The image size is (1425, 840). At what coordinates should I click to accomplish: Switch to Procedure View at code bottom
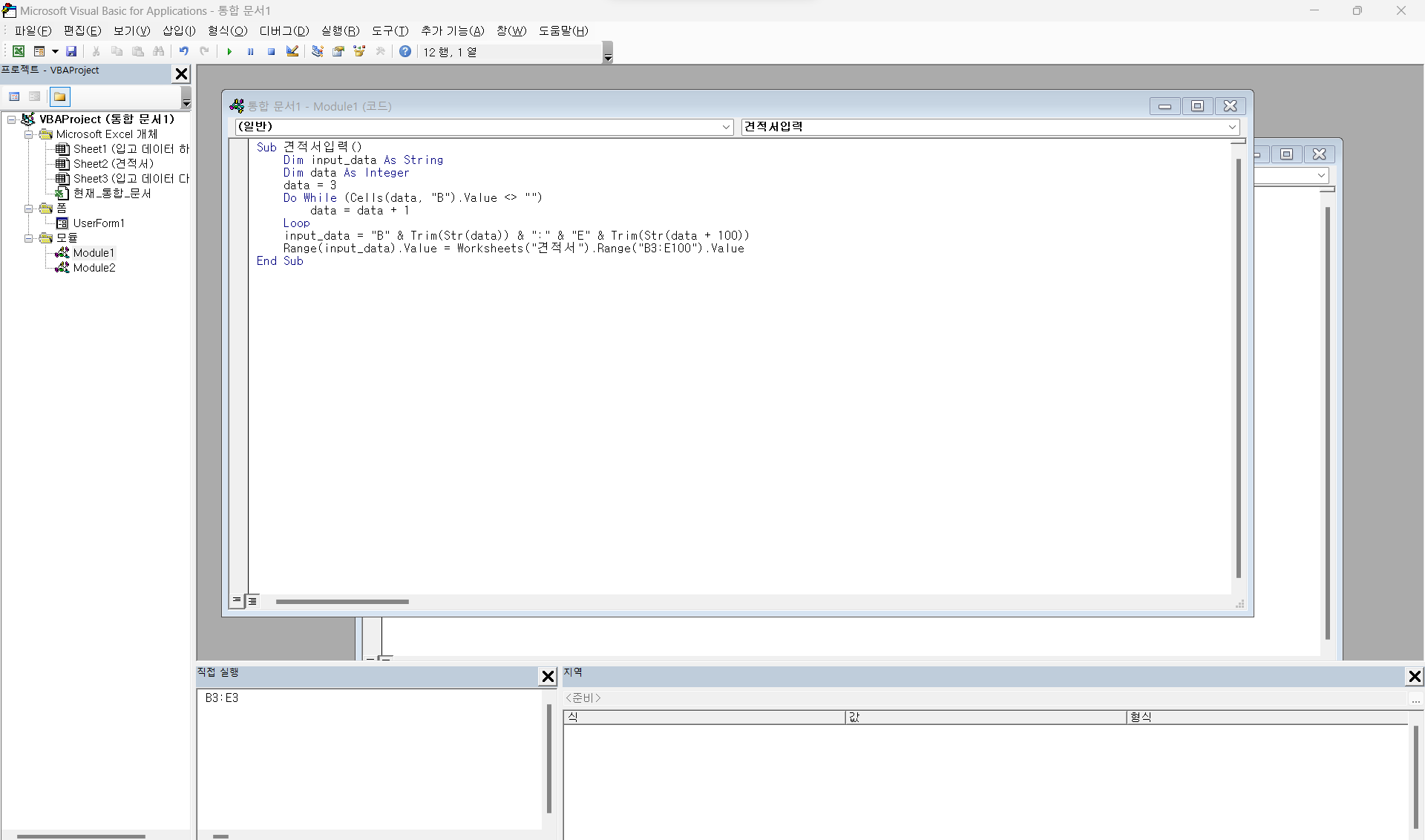click(237, 600)
